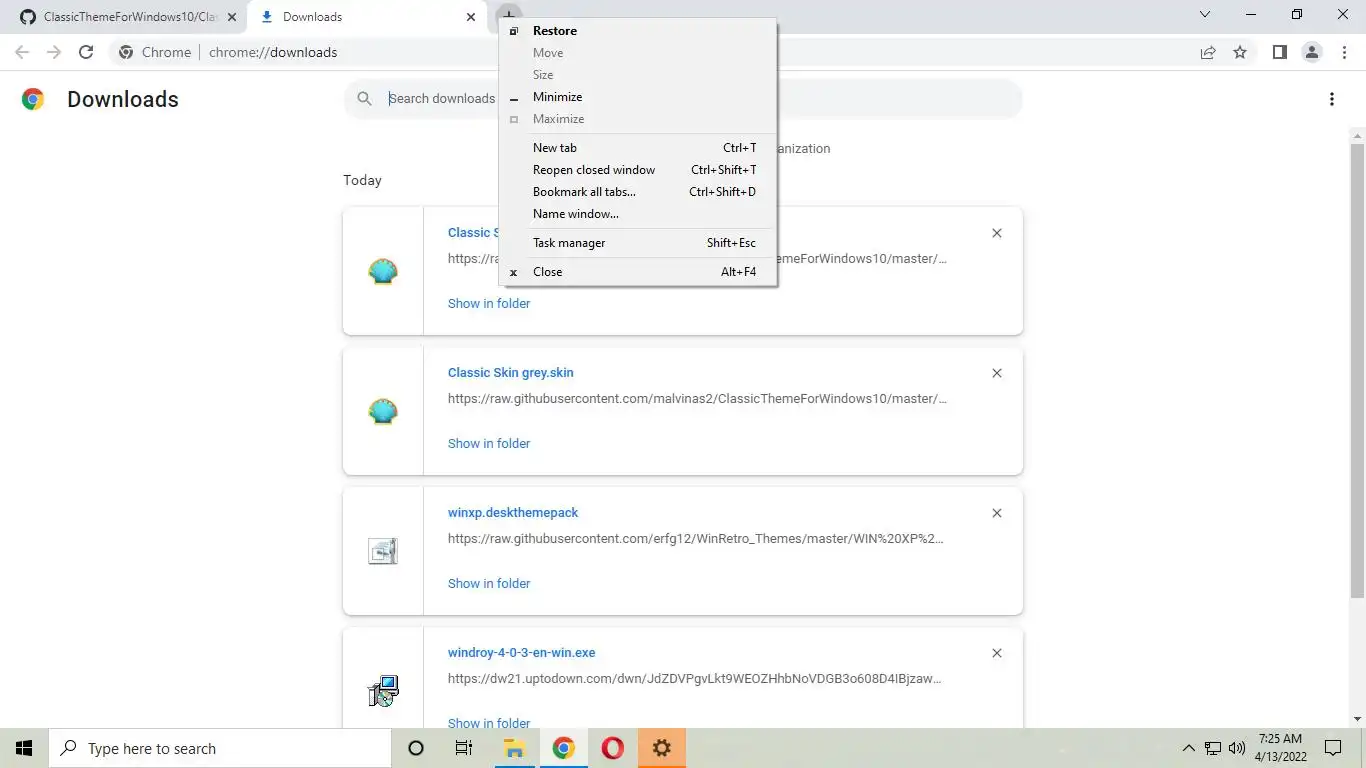
Task: Click the page vertical scrollbar
Action: (1357, 370)
